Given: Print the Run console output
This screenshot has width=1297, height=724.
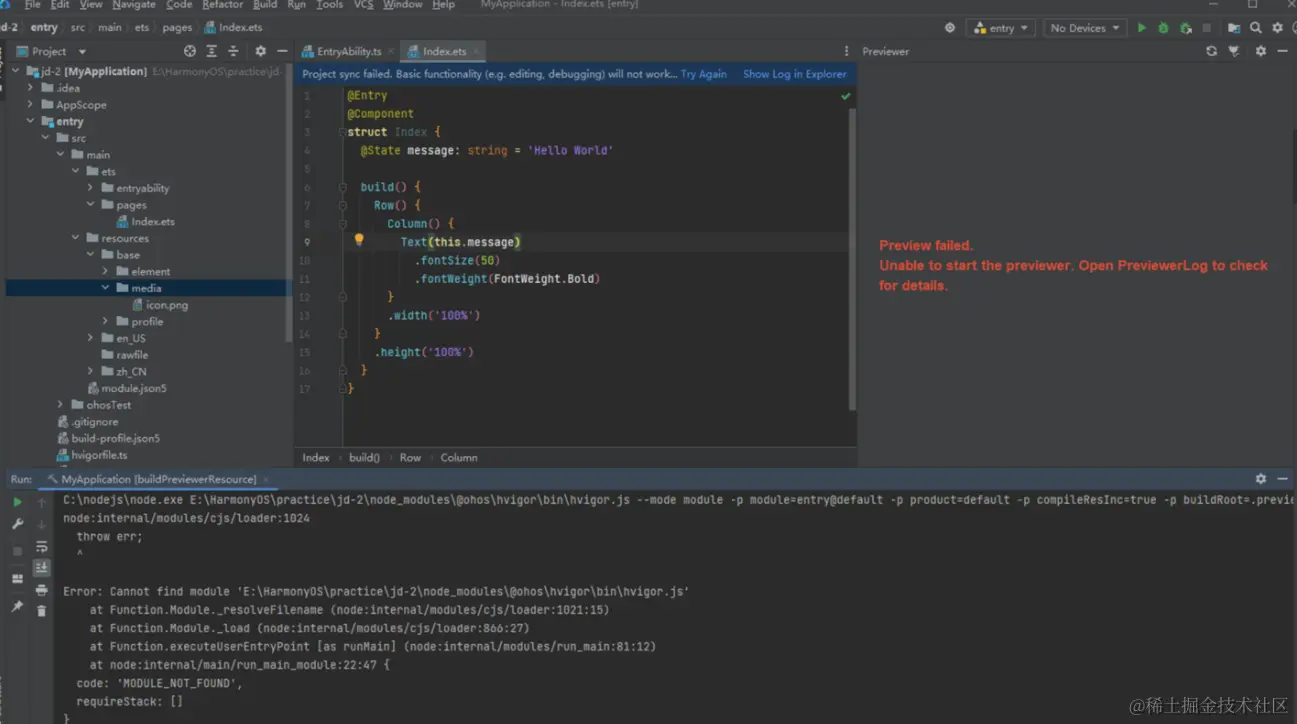Looking at the screenshot, I should [x=41, y=590].
